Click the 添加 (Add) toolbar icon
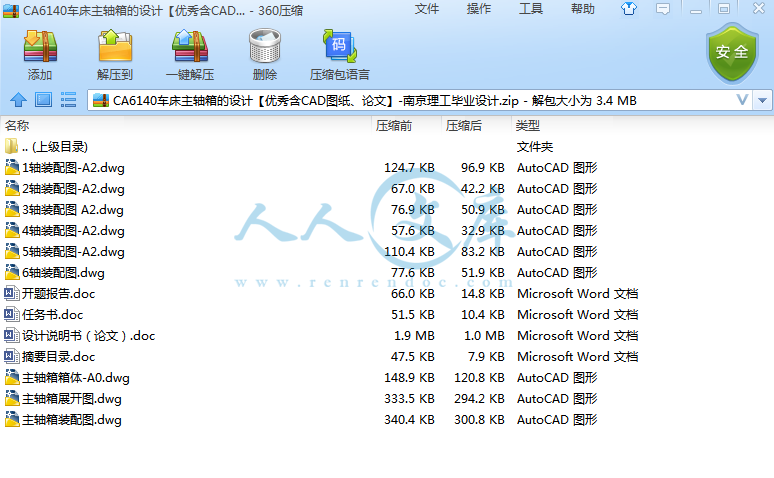 pos(40,46)
